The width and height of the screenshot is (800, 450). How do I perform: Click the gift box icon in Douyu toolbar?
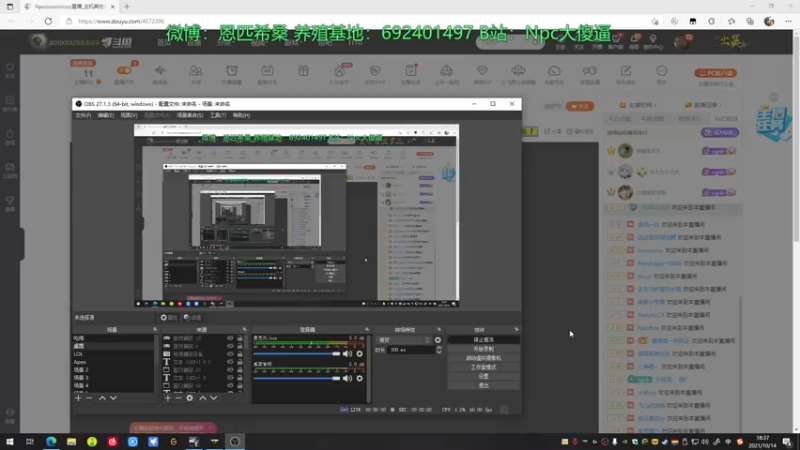pyautogui.click(x=304, y=71)
